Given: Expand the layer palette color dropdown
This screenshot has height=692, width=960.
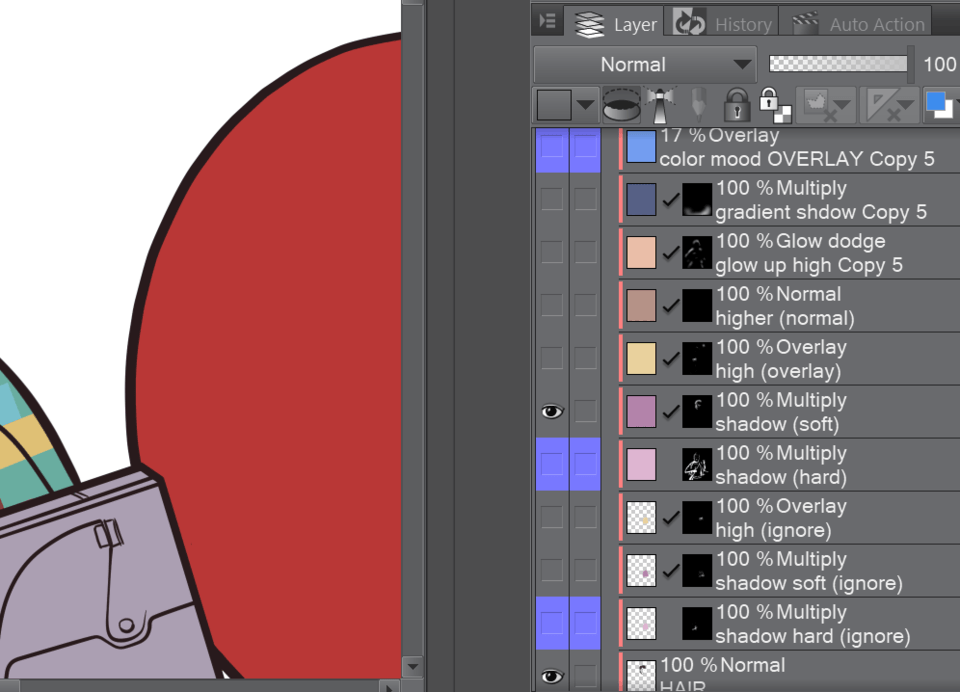Looking at the screenshot, I should (x=585, y=104).
